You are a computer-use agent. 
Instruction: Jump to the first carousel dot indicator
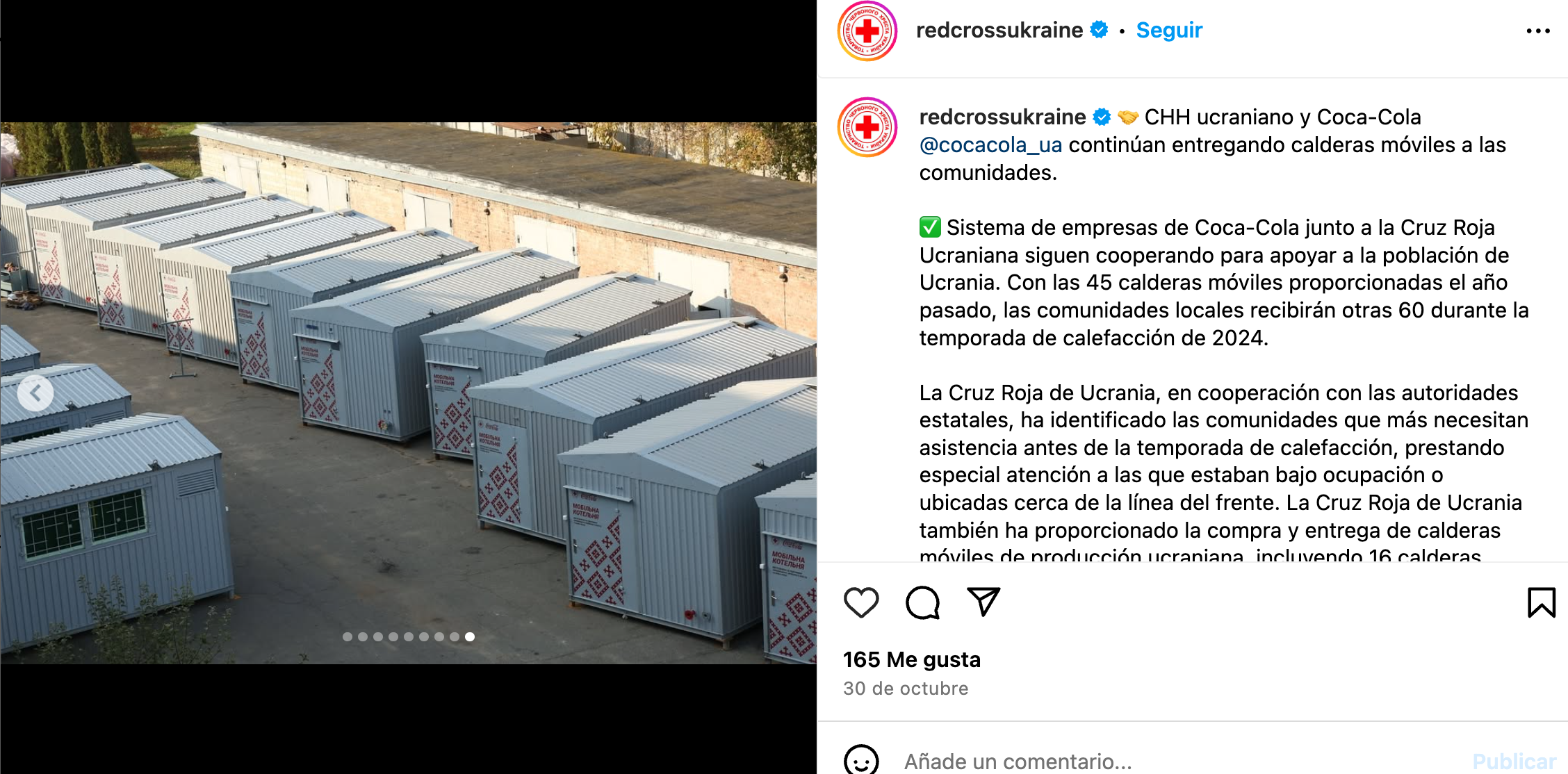(347, 636)
